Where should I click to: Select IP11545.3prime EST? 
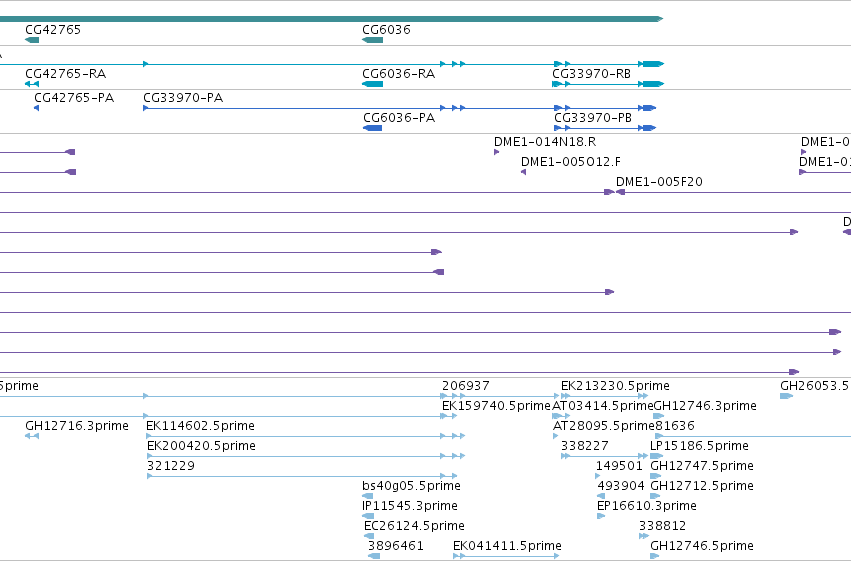(410, 507)
